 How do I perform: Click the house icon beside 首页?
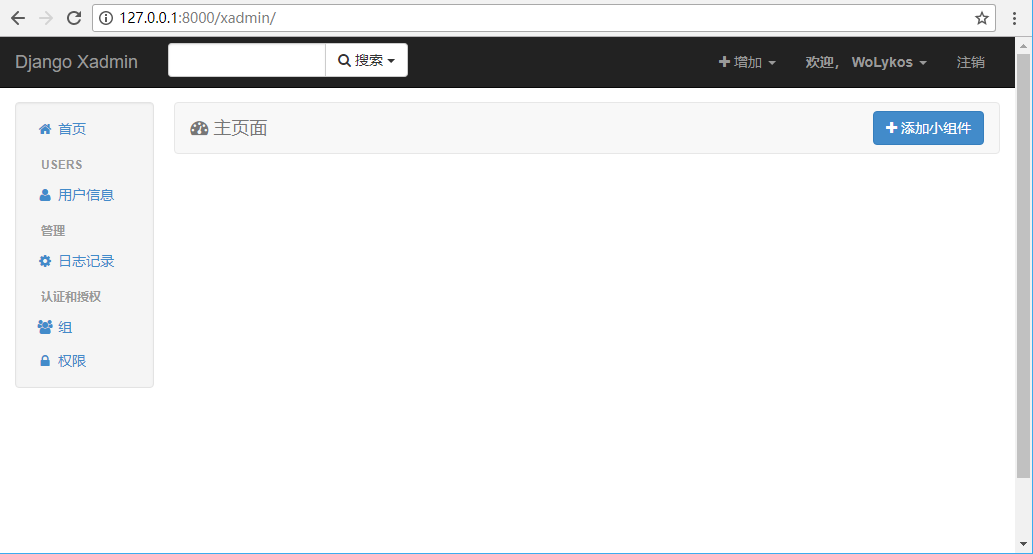coord(45,129)
